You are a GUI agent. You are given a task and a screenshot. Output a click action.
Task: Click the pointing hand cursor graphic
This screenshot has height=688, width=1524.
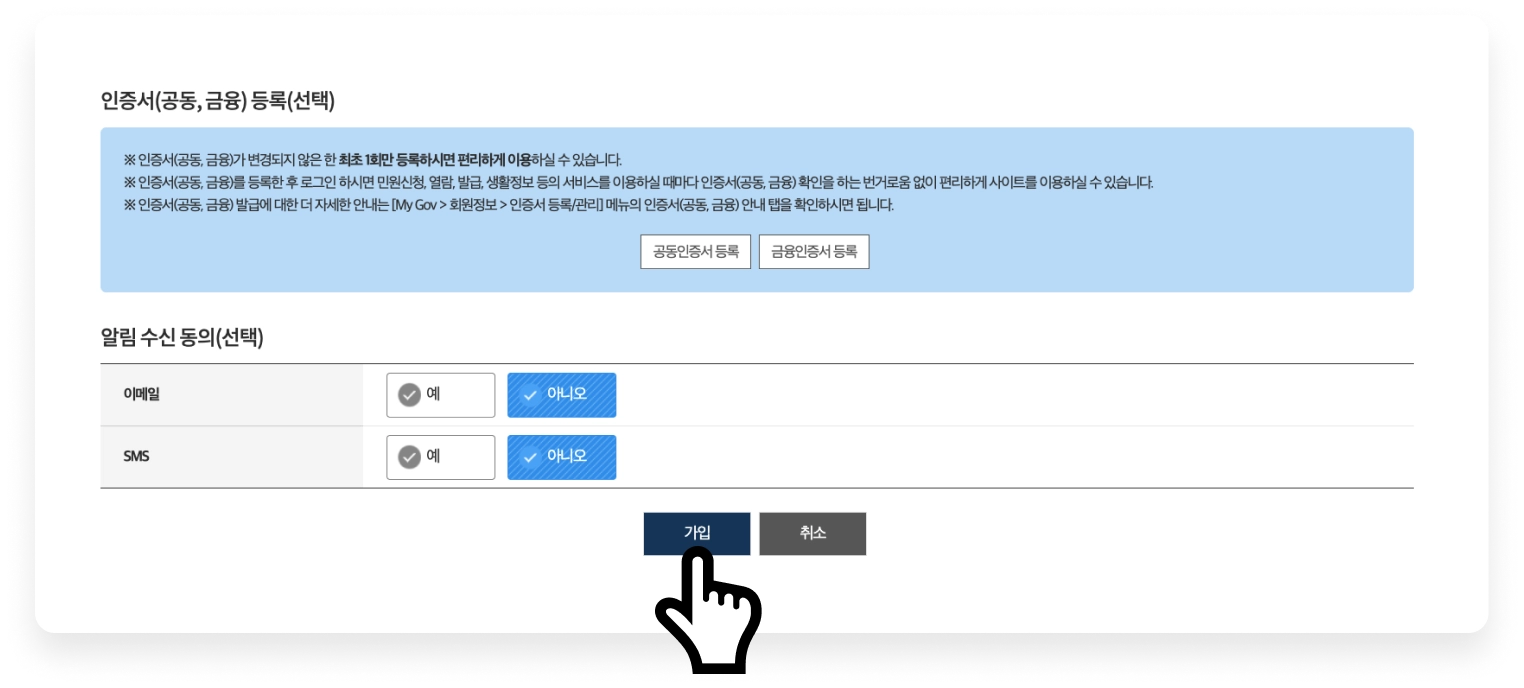(x=709, y=612)
